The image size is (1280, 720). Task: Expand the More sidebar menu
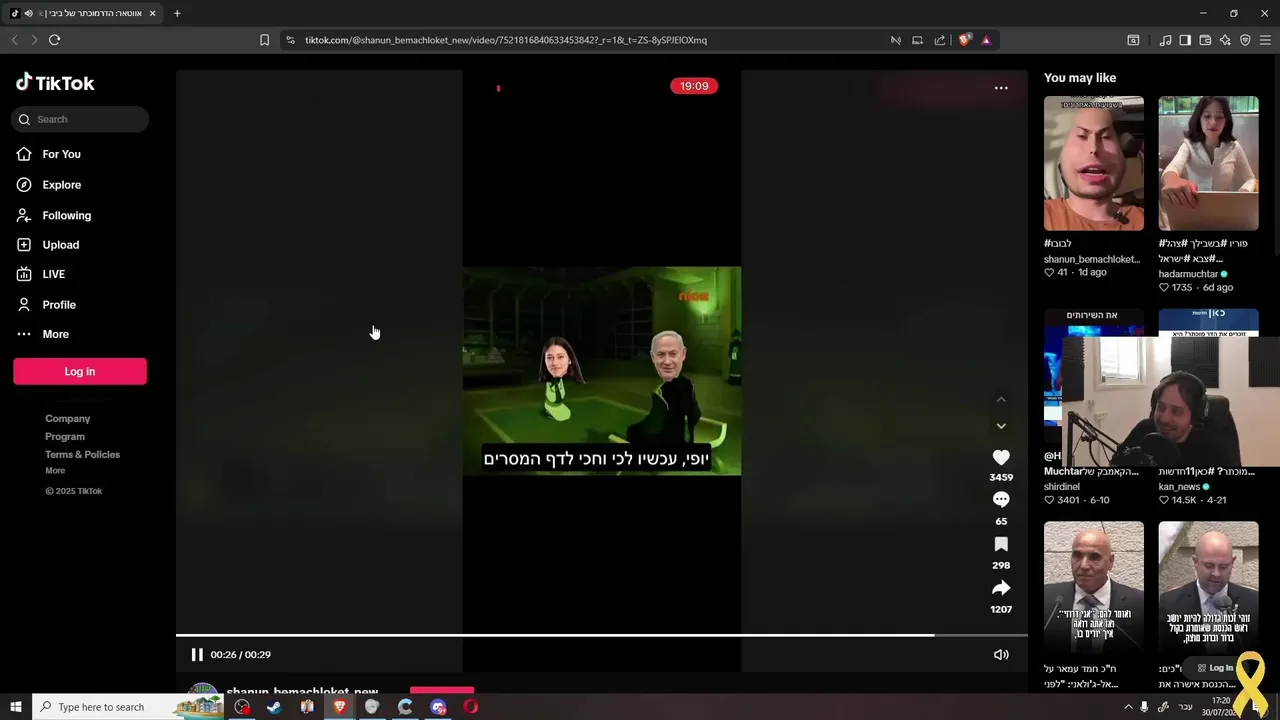55,334
